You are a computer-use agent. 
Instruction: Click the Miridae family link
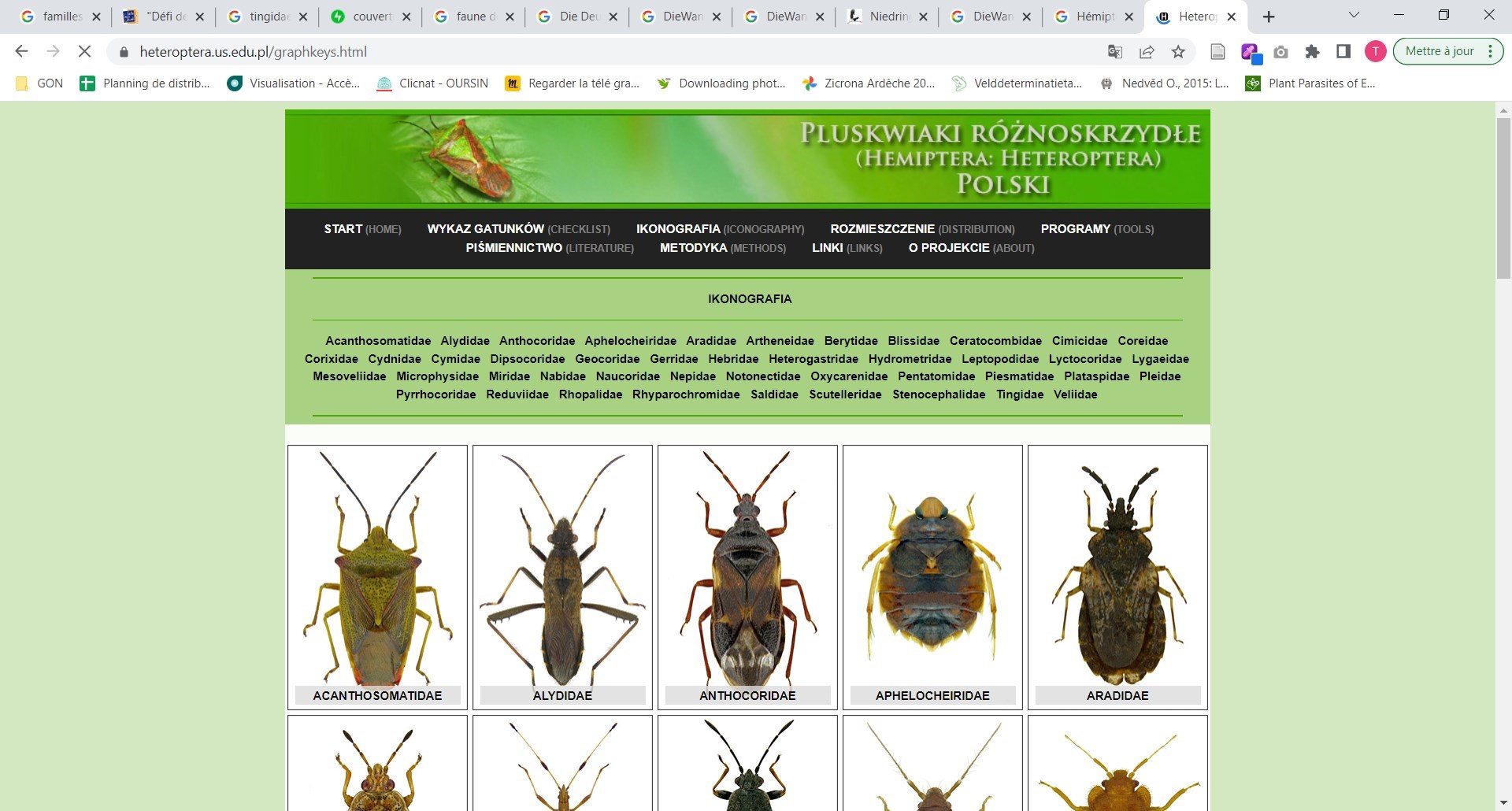pos(510,376)
